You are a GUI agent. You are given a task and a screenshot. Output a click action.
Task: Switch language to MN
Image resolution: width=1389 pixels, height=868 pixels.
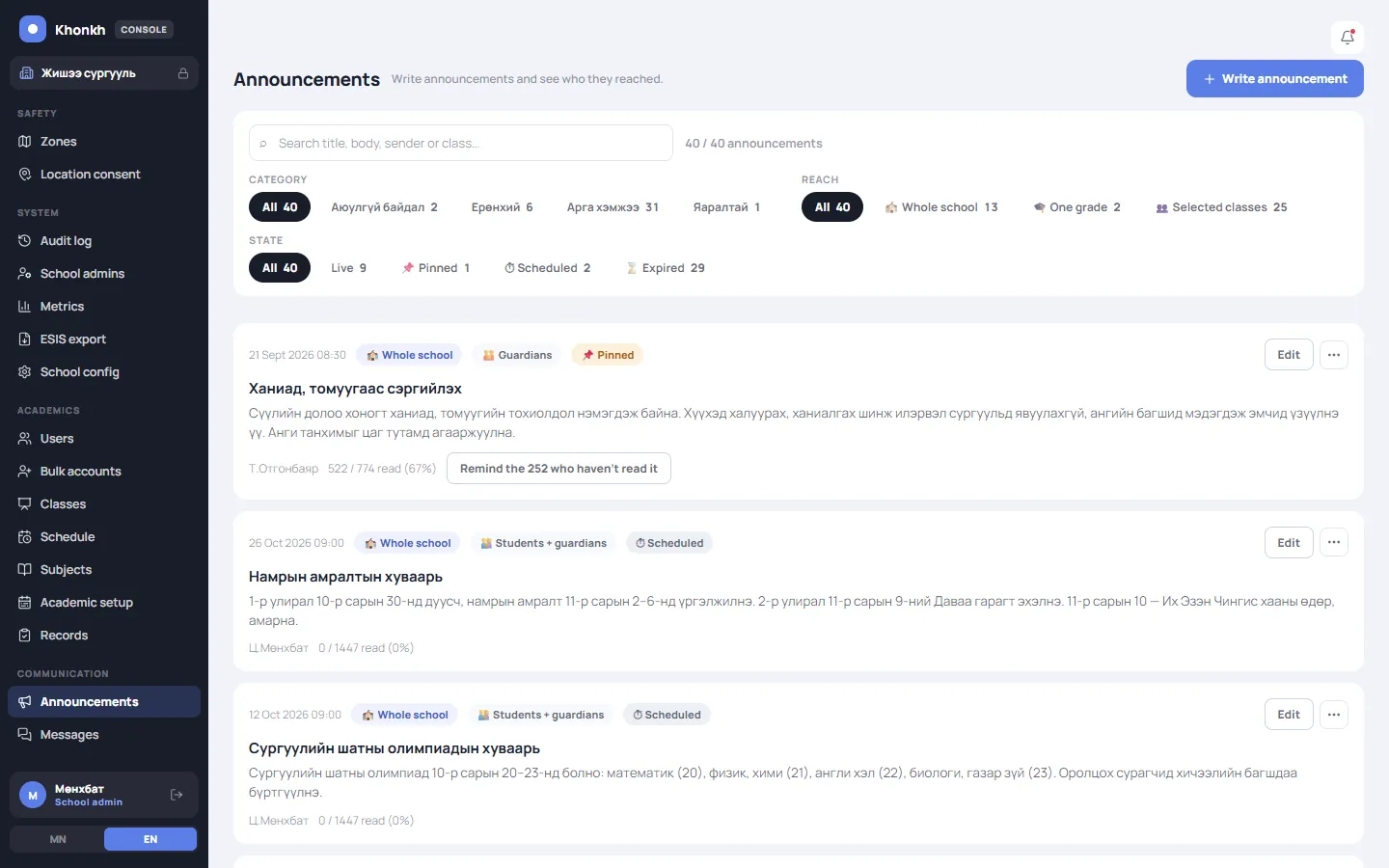point(58,839)
